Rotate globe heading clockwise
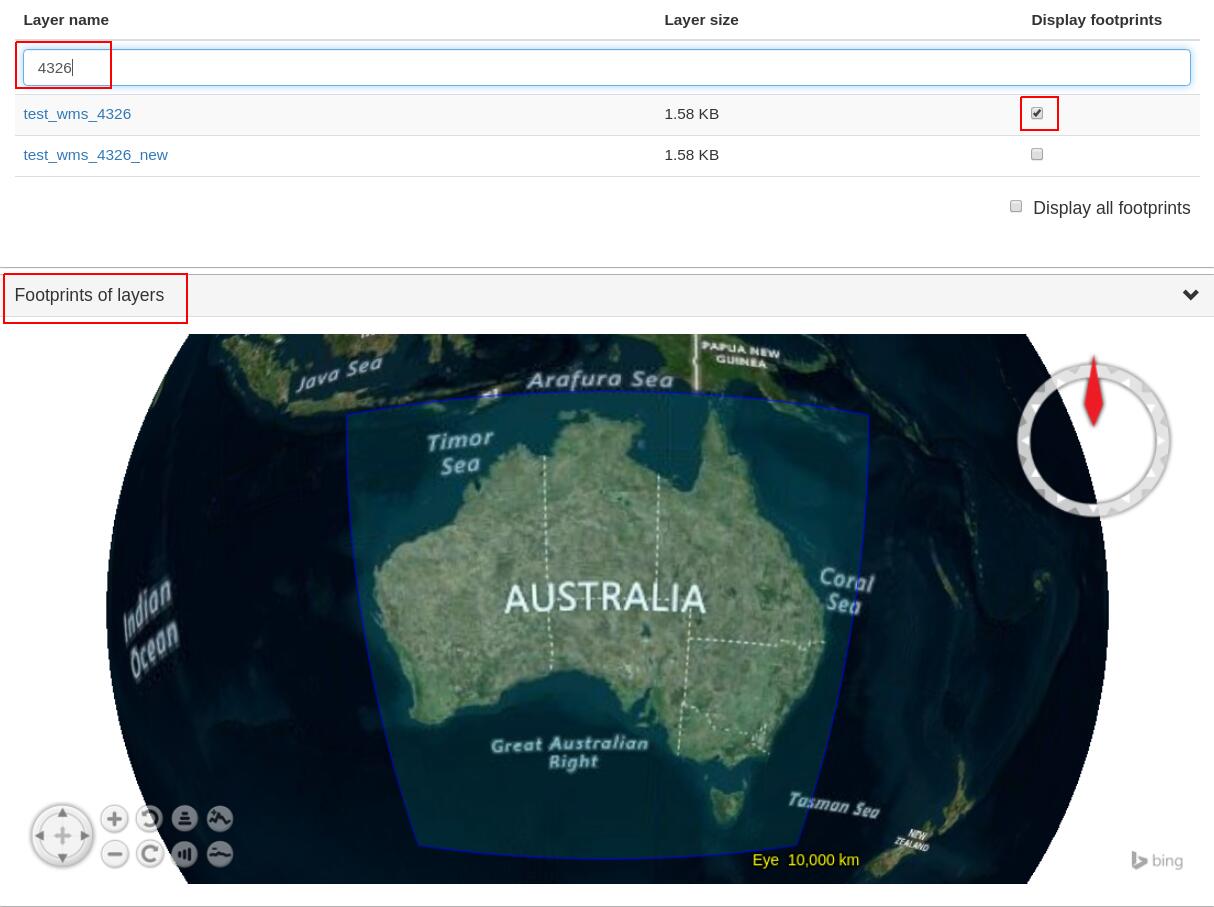 [x=150, y=854]
